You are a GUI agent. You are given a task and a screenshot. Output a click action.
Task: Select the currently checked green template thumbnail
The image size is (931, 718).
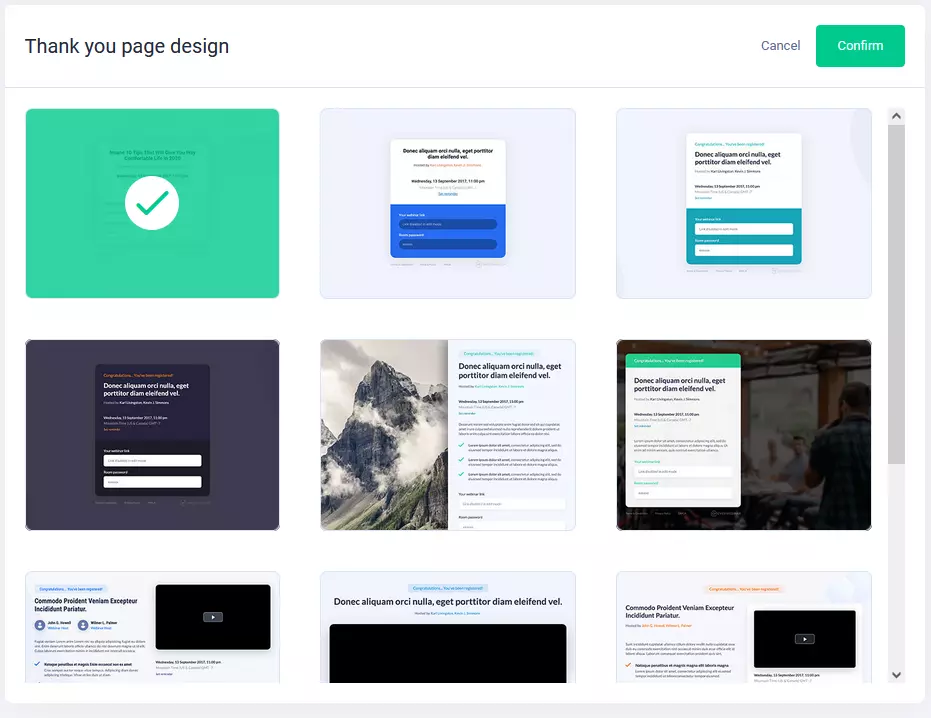pos(152,203)
